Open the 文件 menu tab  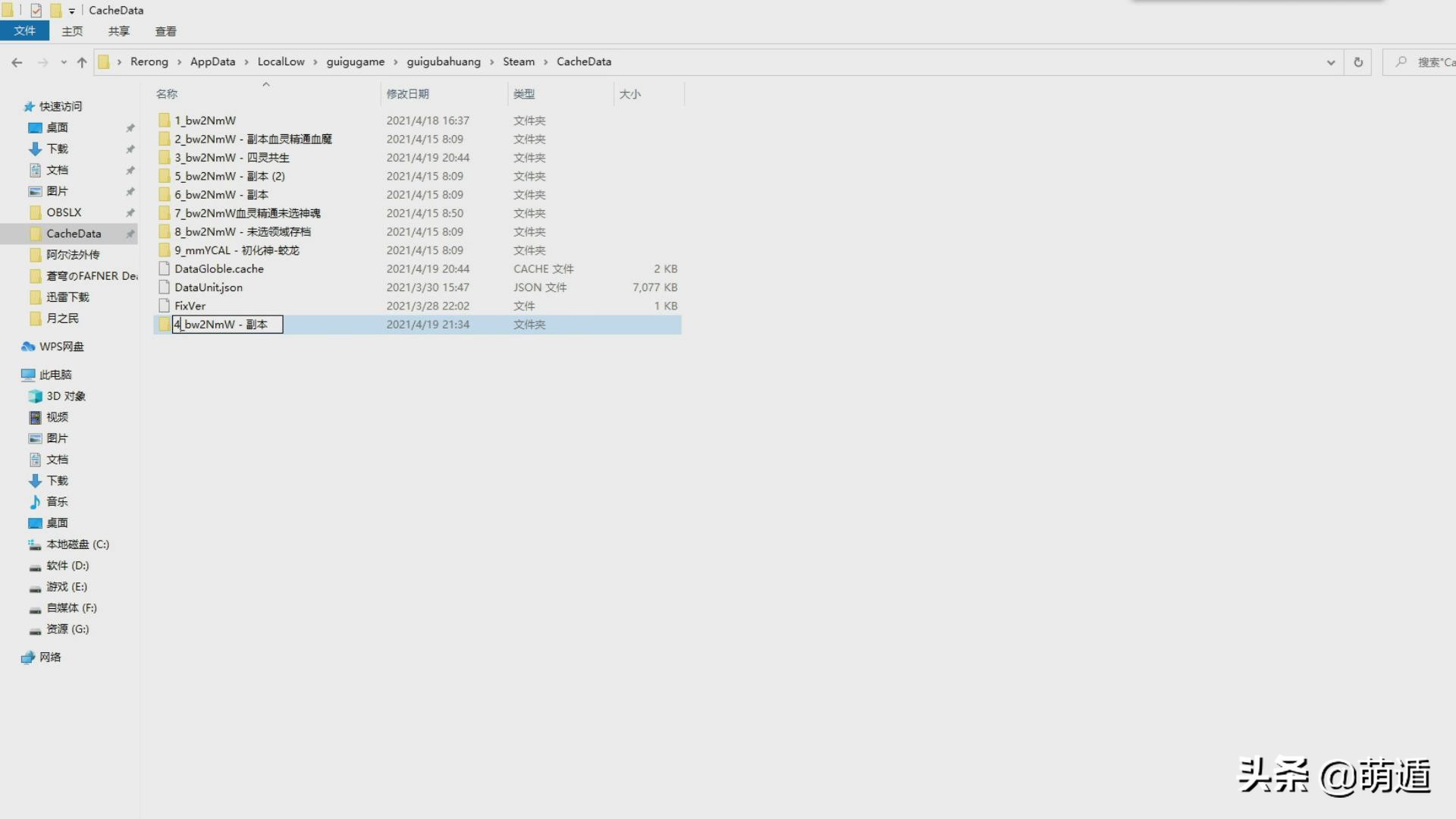coord(24,31)
